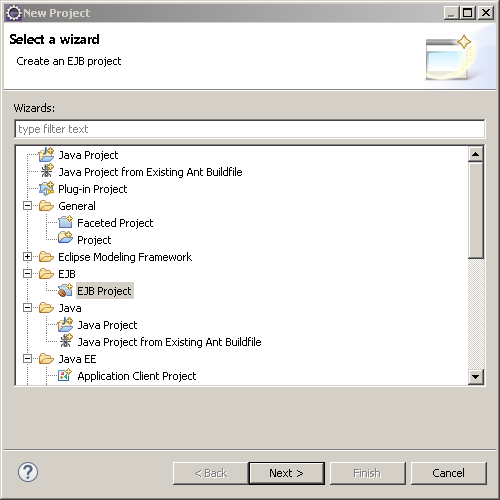
Task: Select Java Project under the Java folder
Action: [x=107, y=325]
